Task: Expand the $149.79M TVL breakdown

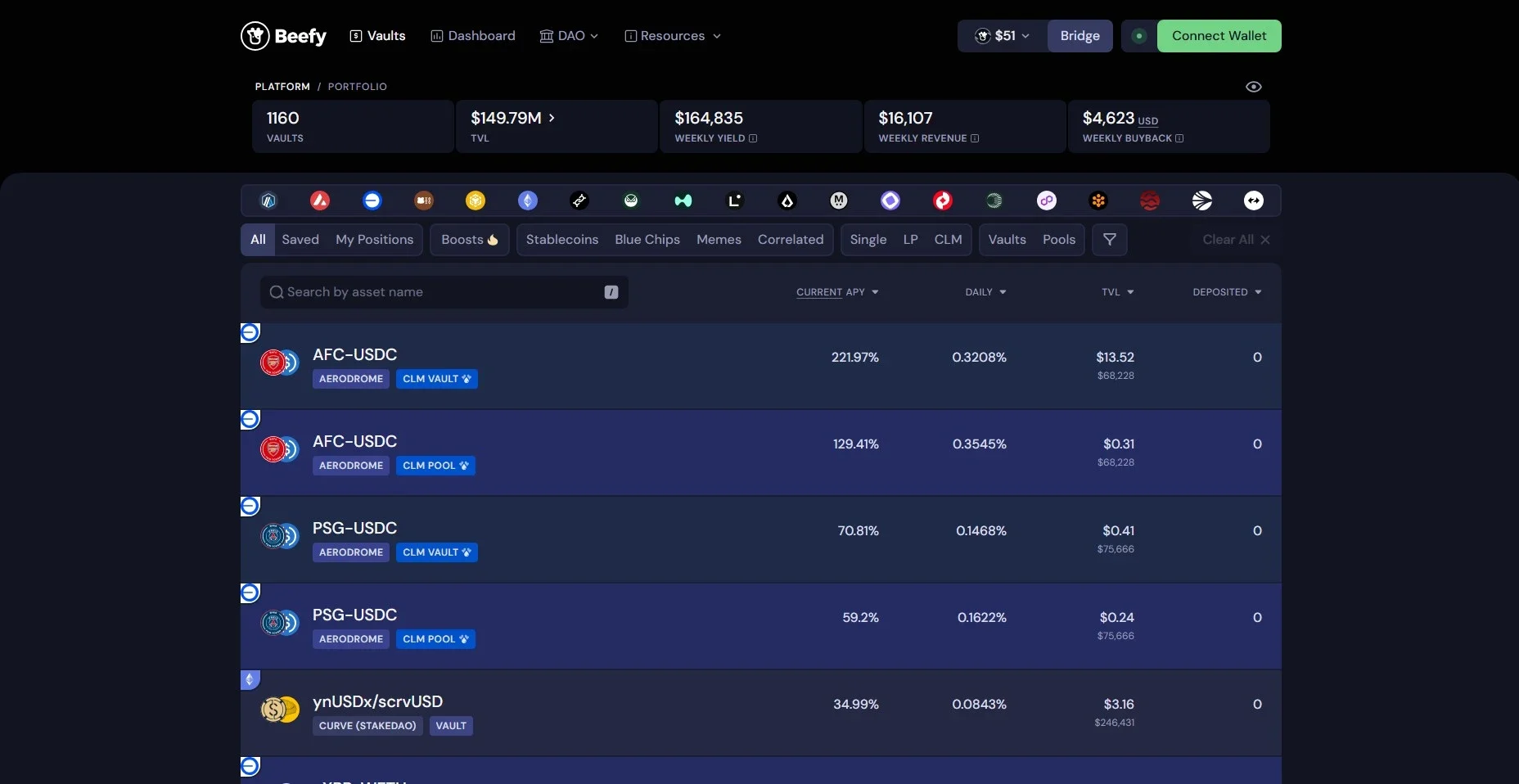Action: (513, 118)
